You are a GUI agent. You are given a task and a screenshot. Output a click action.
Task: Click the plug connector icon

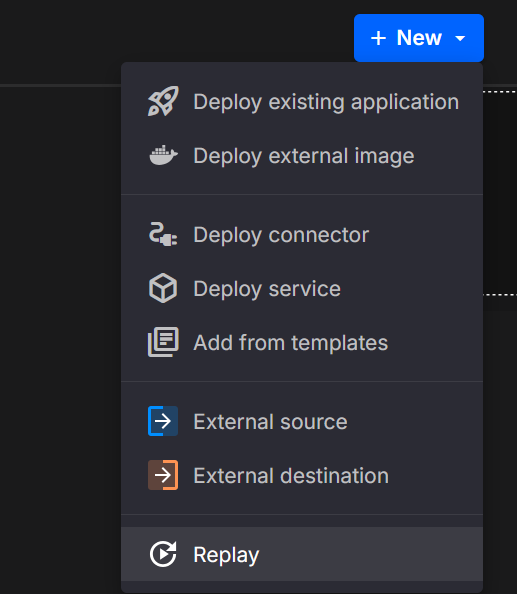coord(163,234)
